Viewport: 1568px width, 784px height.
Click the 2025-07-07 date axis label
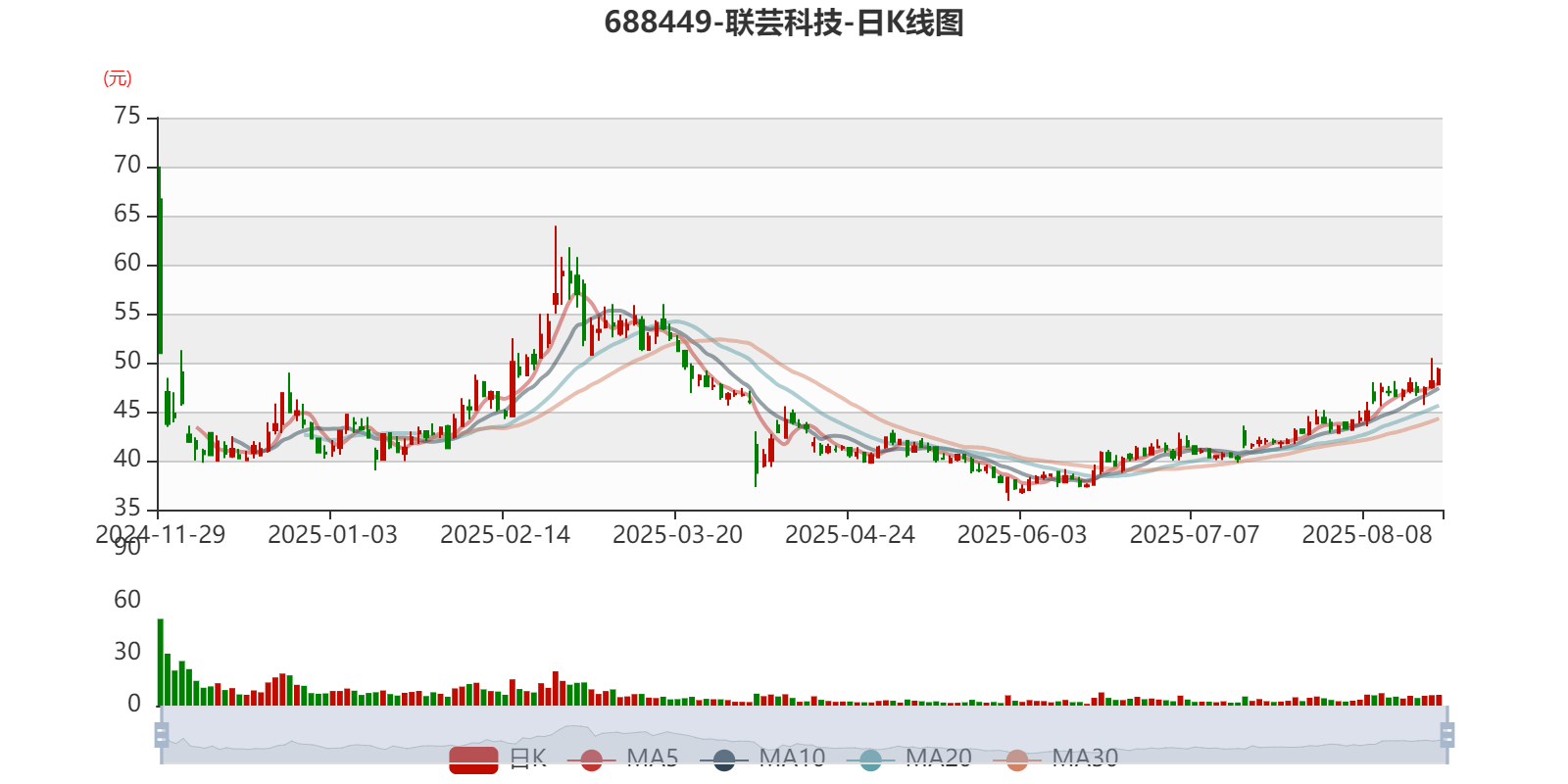(x=1194, y=535)
